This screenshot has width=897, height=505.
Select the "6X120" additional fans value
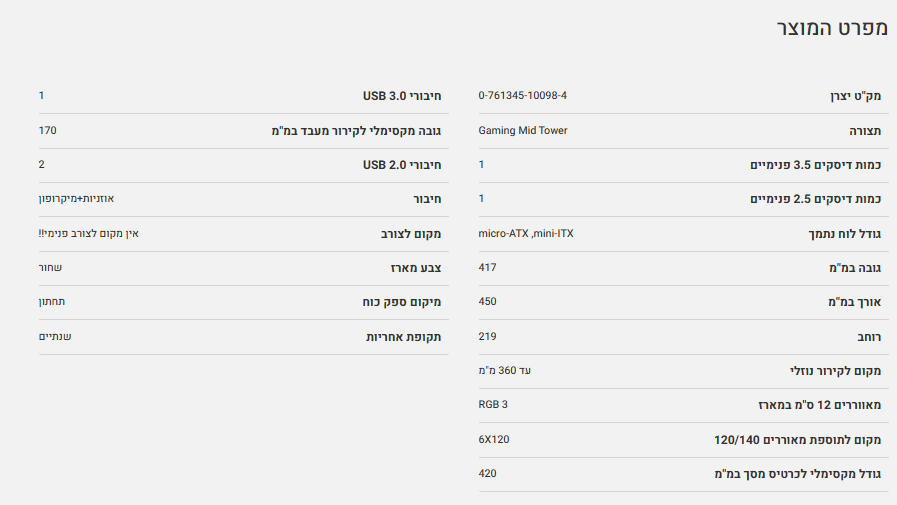pyautogui.click(x=494, y=439)
